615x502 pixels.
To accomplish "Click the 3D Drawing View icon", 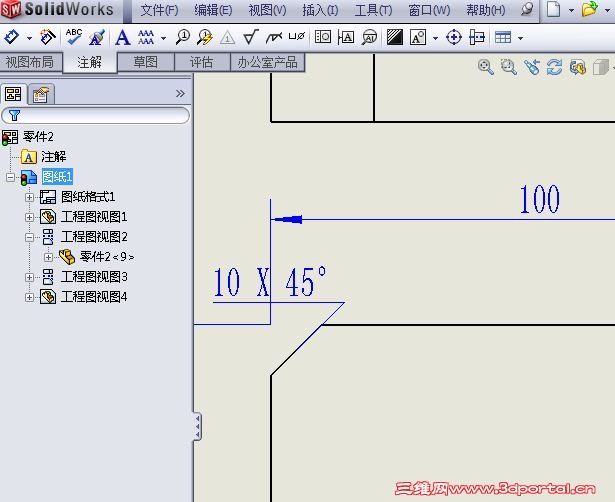I will point(578,67).
